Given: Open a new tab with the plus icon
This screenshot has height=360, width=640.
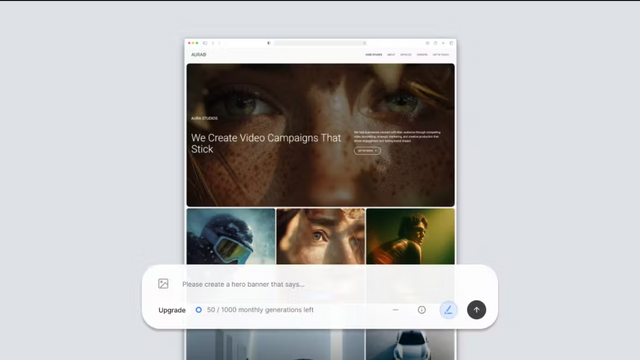Looking at the screenshot, I should click(443, 43).
